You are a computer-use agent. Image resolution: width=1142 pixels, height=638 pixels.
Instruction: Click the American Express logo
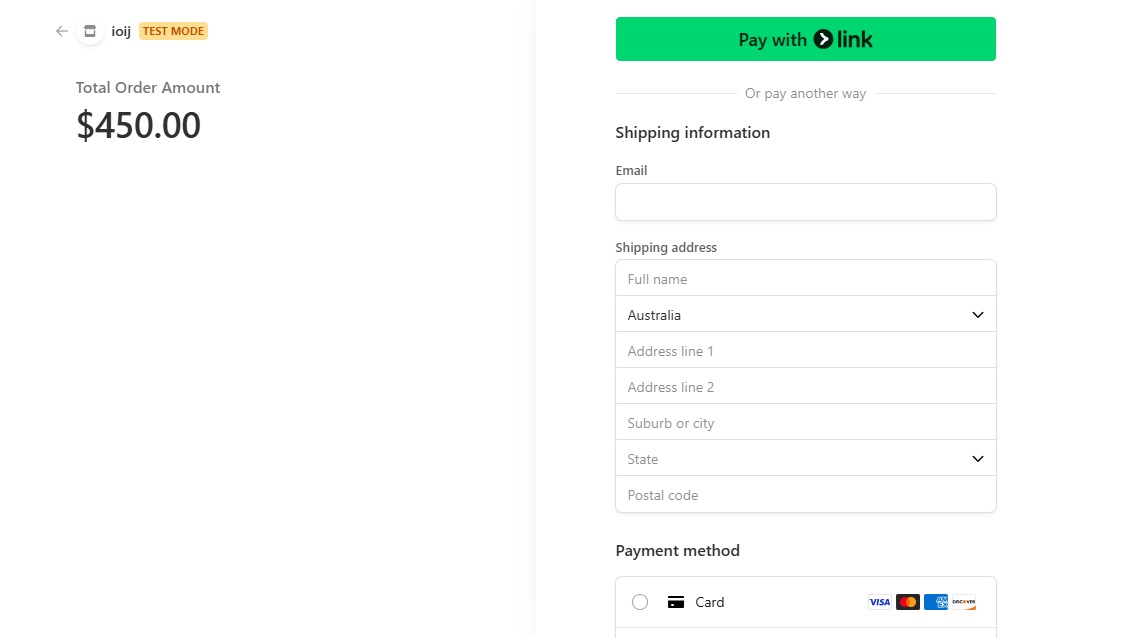[x=936, y=602]
